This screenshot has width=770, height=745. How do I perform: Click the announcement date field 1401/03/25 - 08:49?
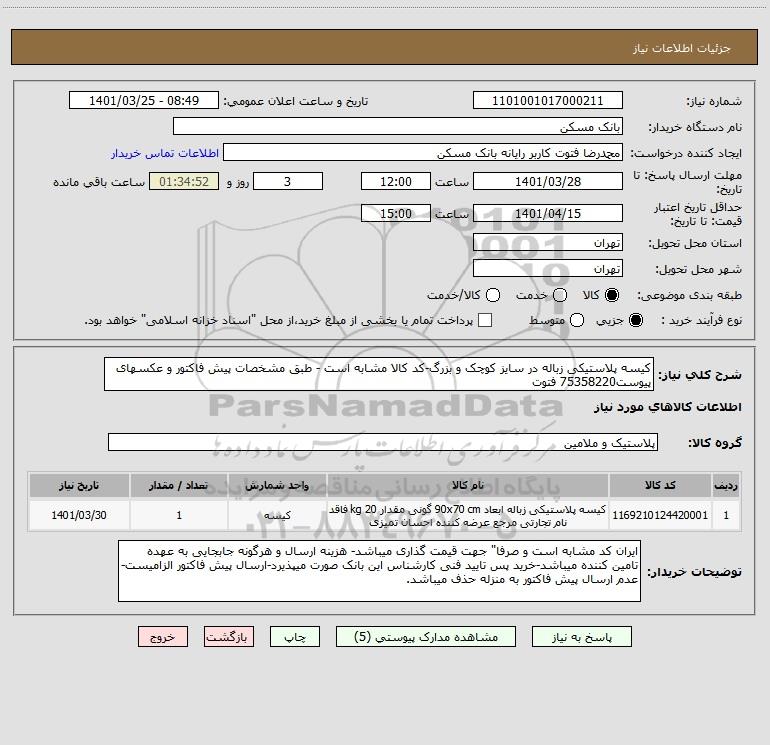[144, 101]
